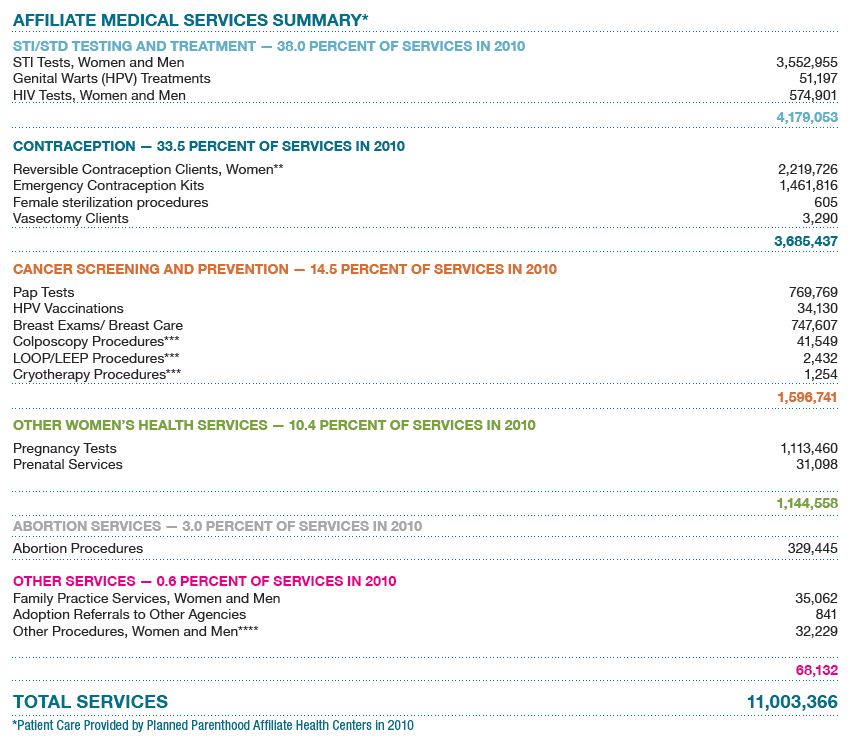Select the Contraception section heading
Viewport: 856px width, 745px height.
pyautogui.click(x=208, y=146)
